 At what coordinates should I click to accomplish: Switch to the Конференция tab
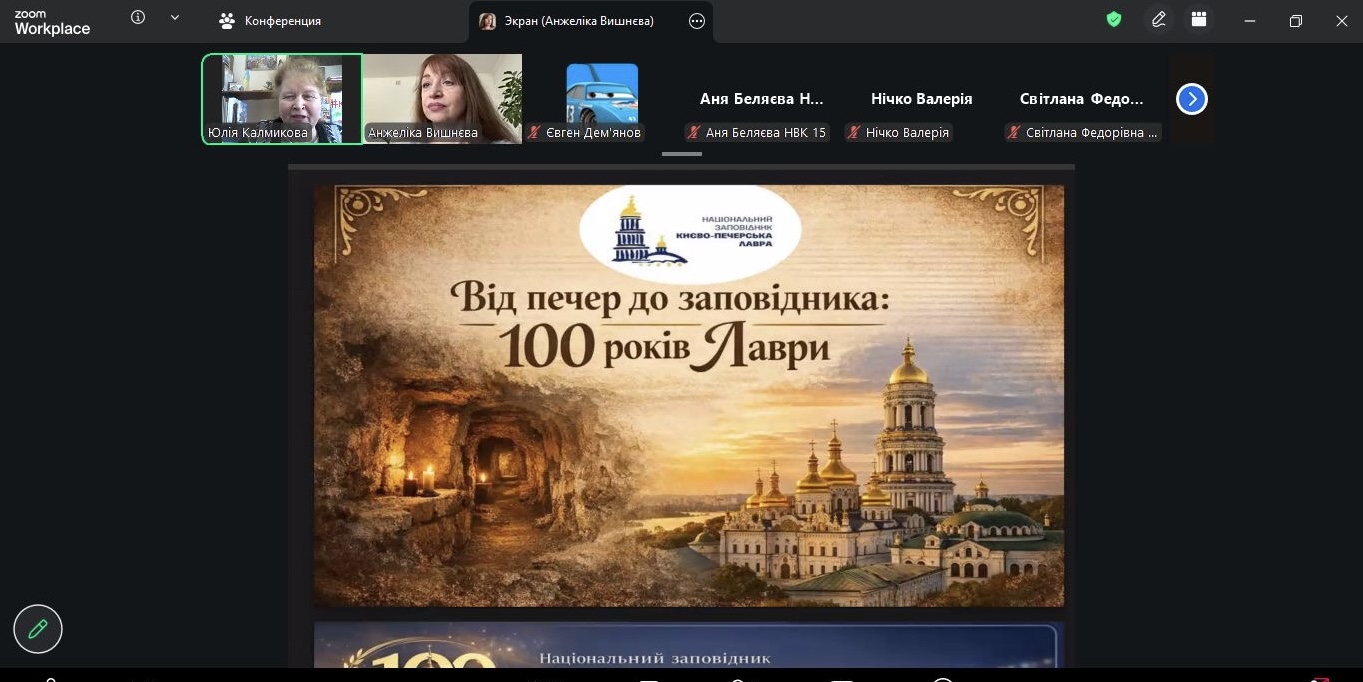pos(271,21)
